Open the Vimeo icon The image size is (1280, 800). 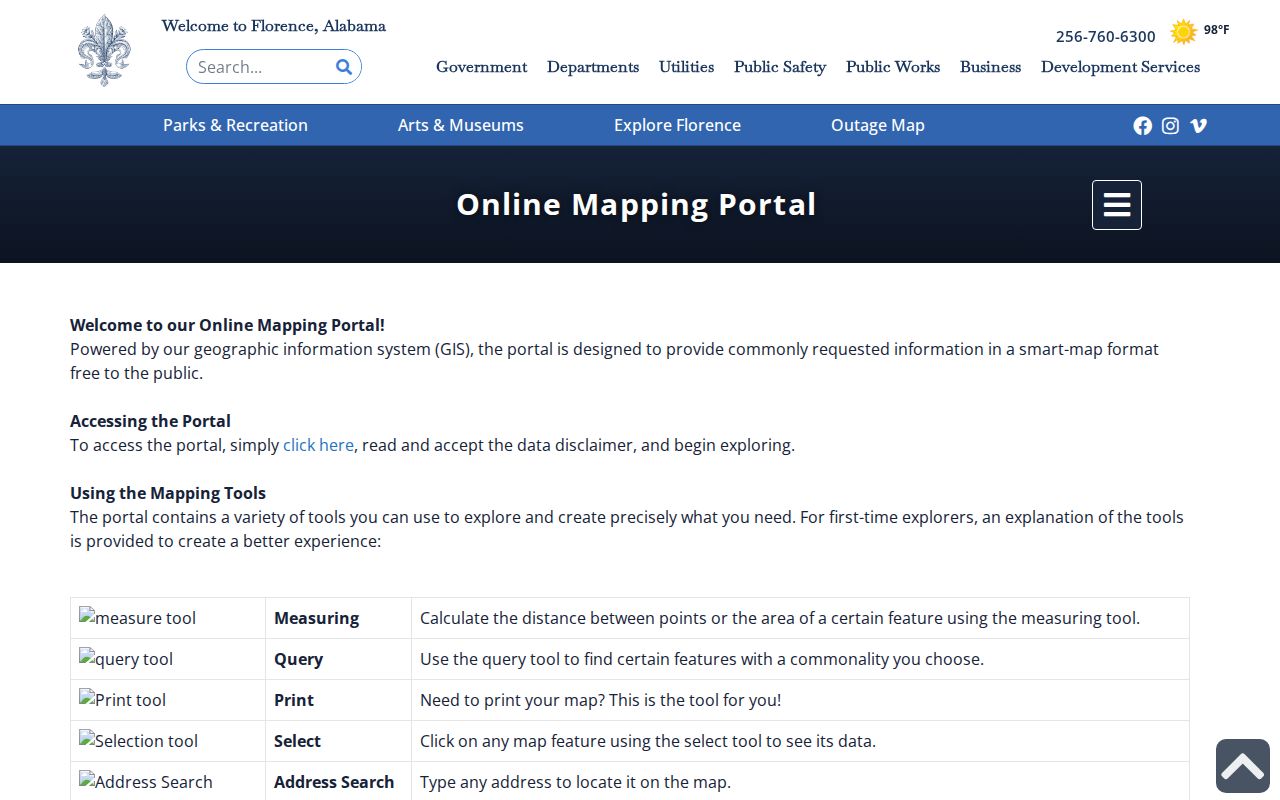click(x=1198, y=125)
